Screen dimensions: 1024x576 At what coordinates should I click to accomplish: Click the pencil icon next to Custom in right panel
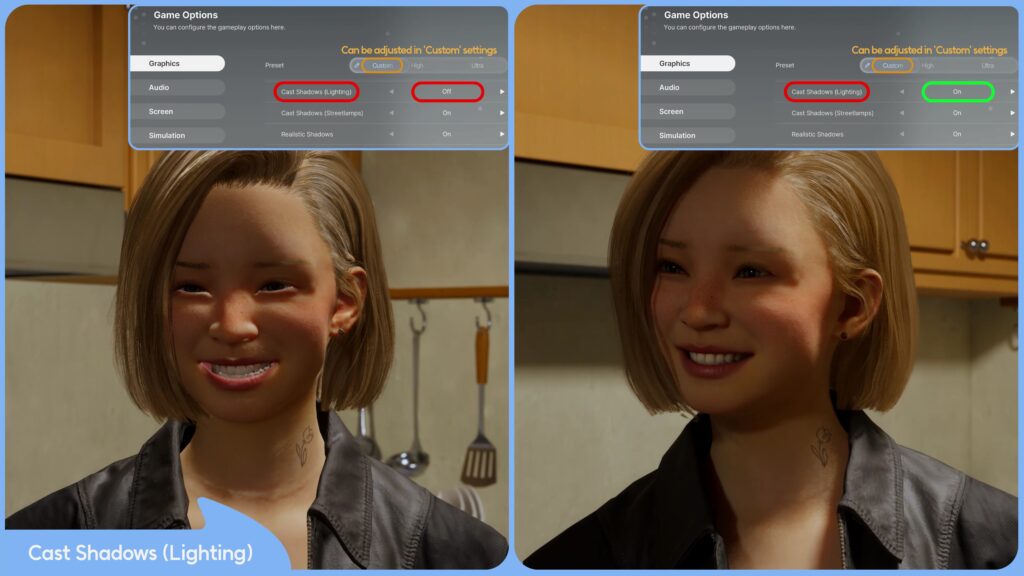[x=867, y=65]
